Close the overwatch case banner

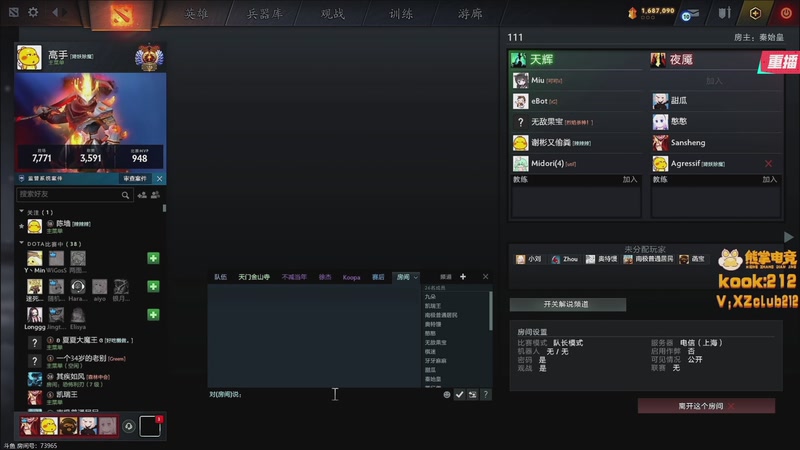click(160, 179)
